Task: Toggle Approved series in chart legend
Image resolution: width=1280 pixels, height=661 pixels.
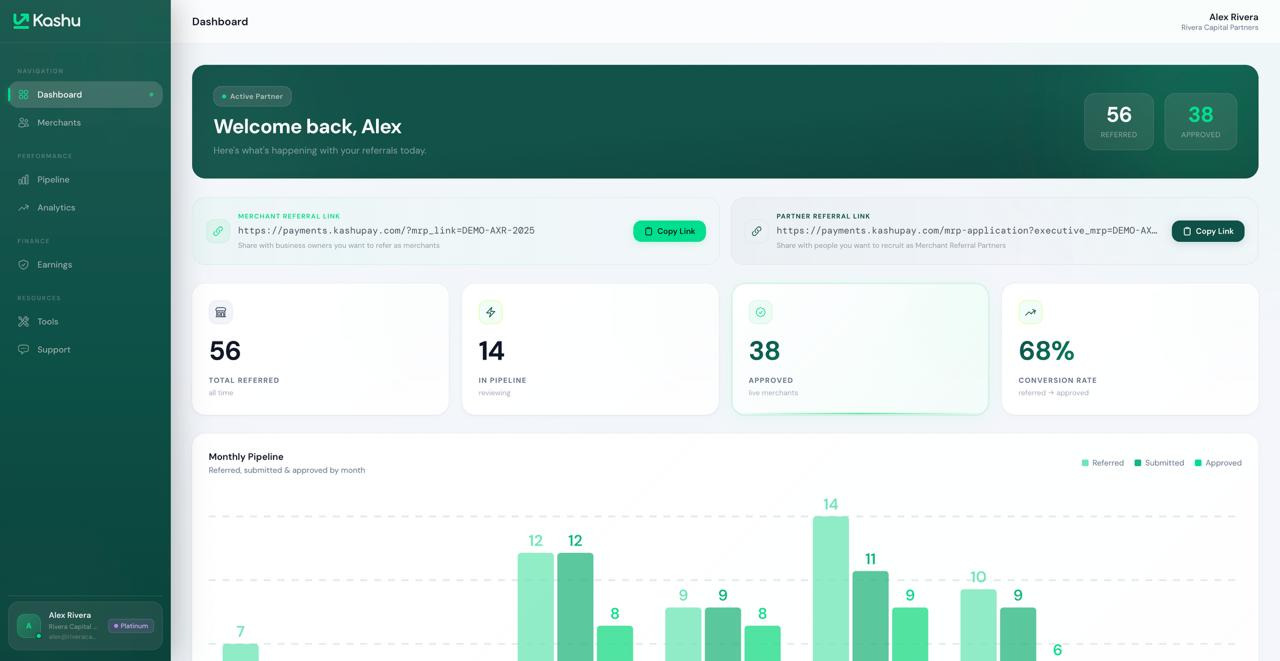Action: click(x=1218, y=463)
